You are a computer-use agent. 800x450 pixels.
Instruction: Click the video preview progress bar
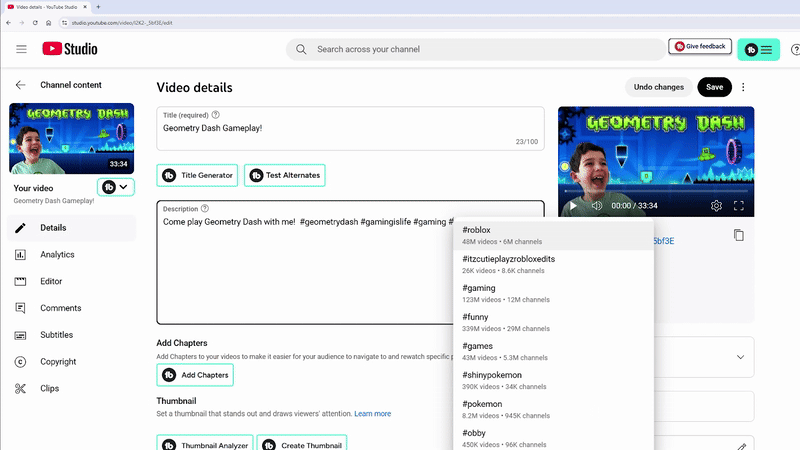(656, 191)
